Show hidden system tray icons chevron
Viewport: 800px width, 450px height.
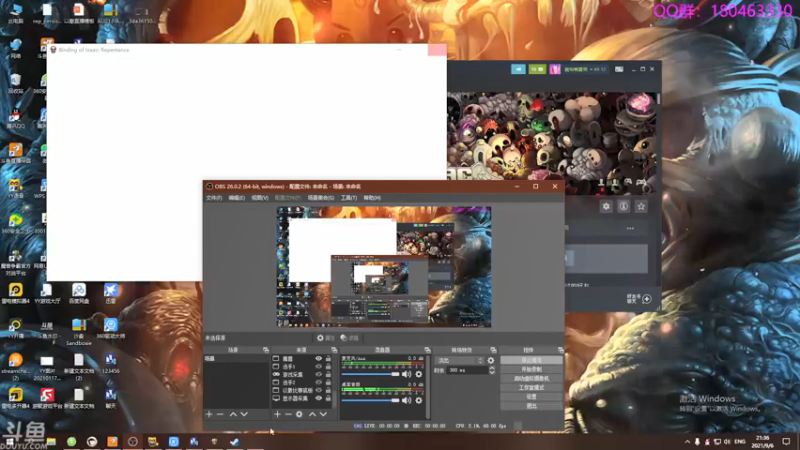(x=687, y=442)
